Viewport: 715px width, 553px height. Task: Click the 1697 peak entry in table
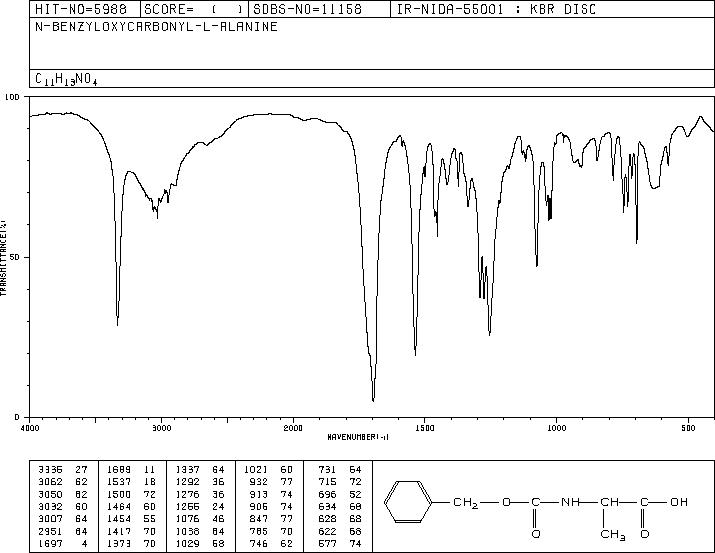(62, 544)
